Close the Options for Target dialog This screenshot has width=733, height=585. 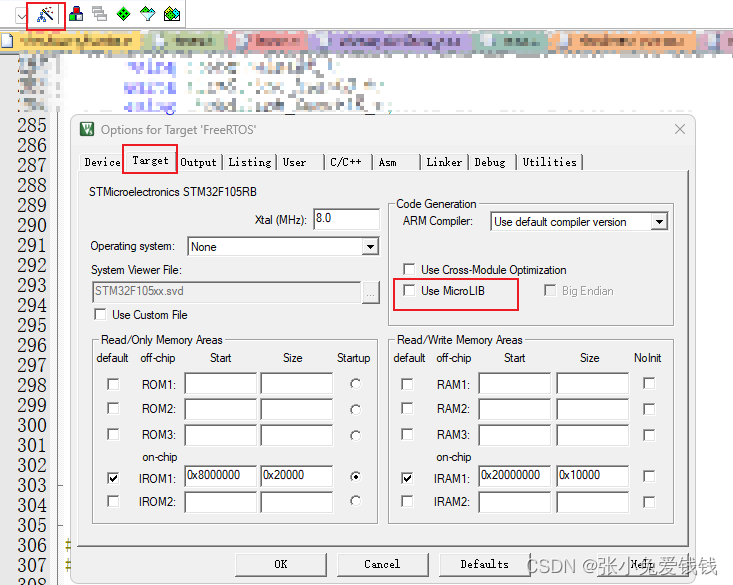[680, 129]
